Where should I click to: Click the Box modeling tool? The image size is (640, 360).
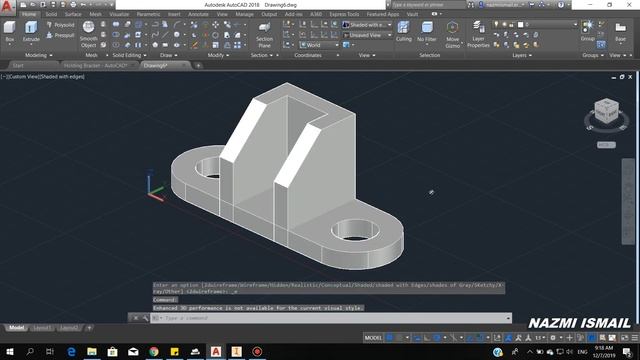coord(9,32)
